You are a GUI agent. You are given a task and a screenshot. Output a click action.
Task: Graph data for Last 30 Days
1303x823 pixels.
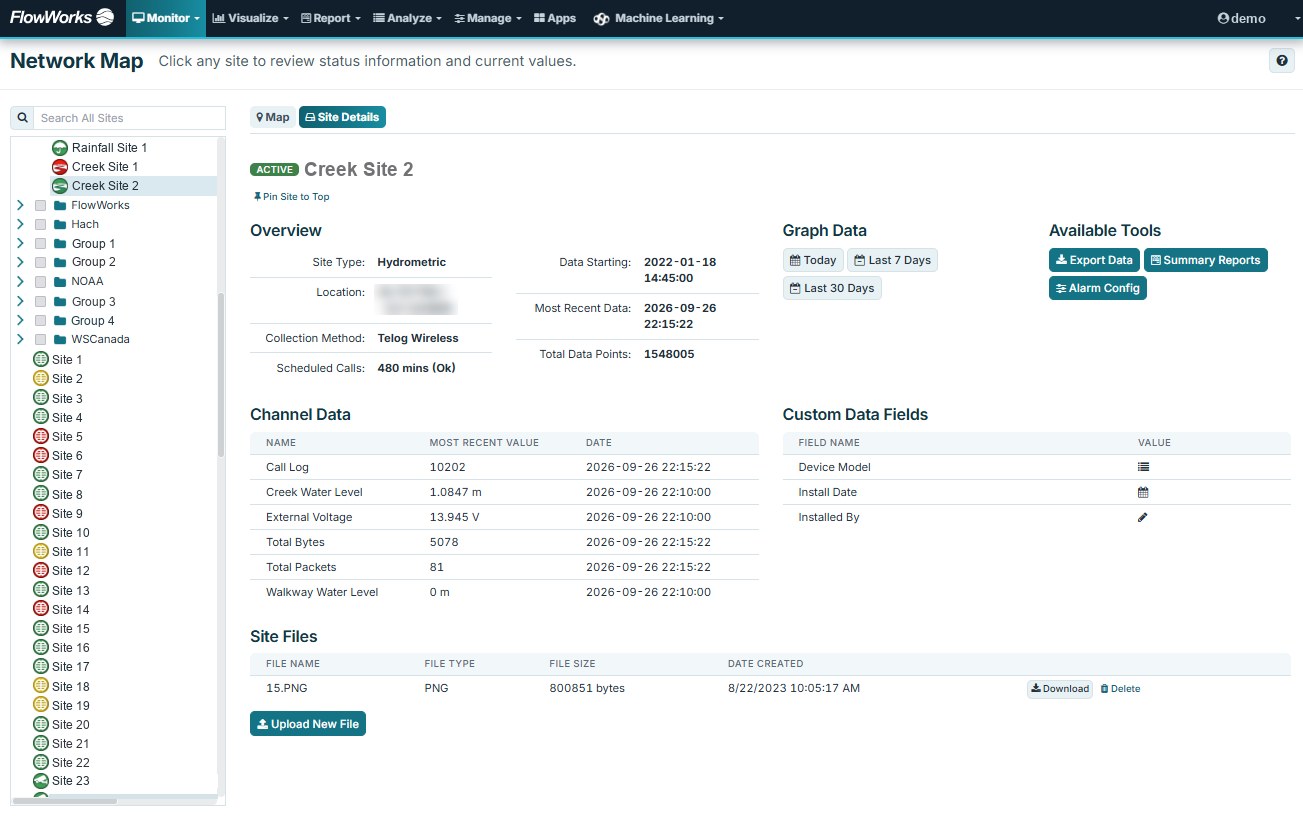point(832,288)
